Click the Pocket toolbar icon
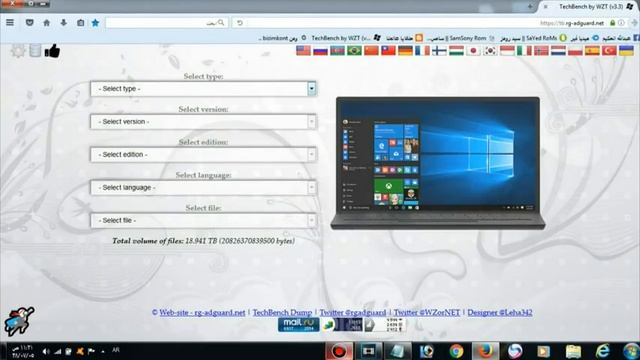Viewport: 640px width, 360px height. tap(29, 23)
